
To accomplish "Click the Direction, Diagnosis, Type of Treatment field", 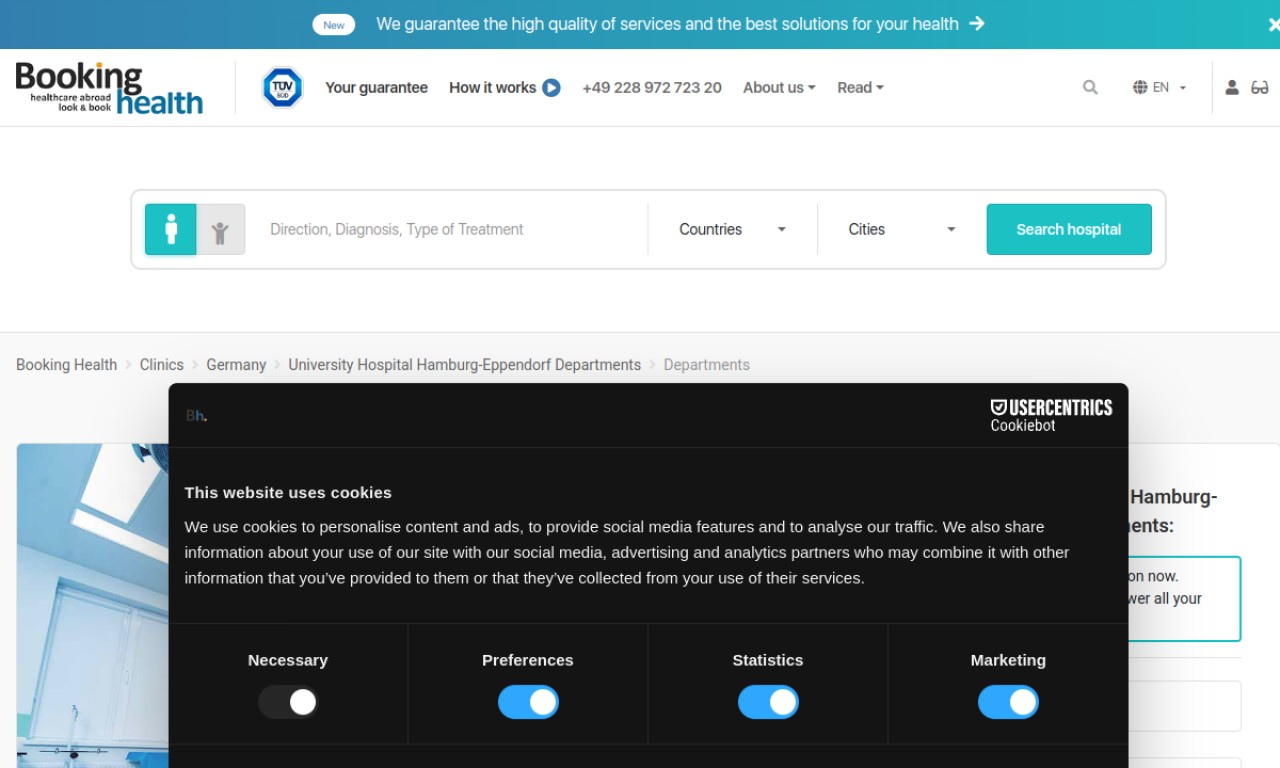I will [x=450, y=229].
